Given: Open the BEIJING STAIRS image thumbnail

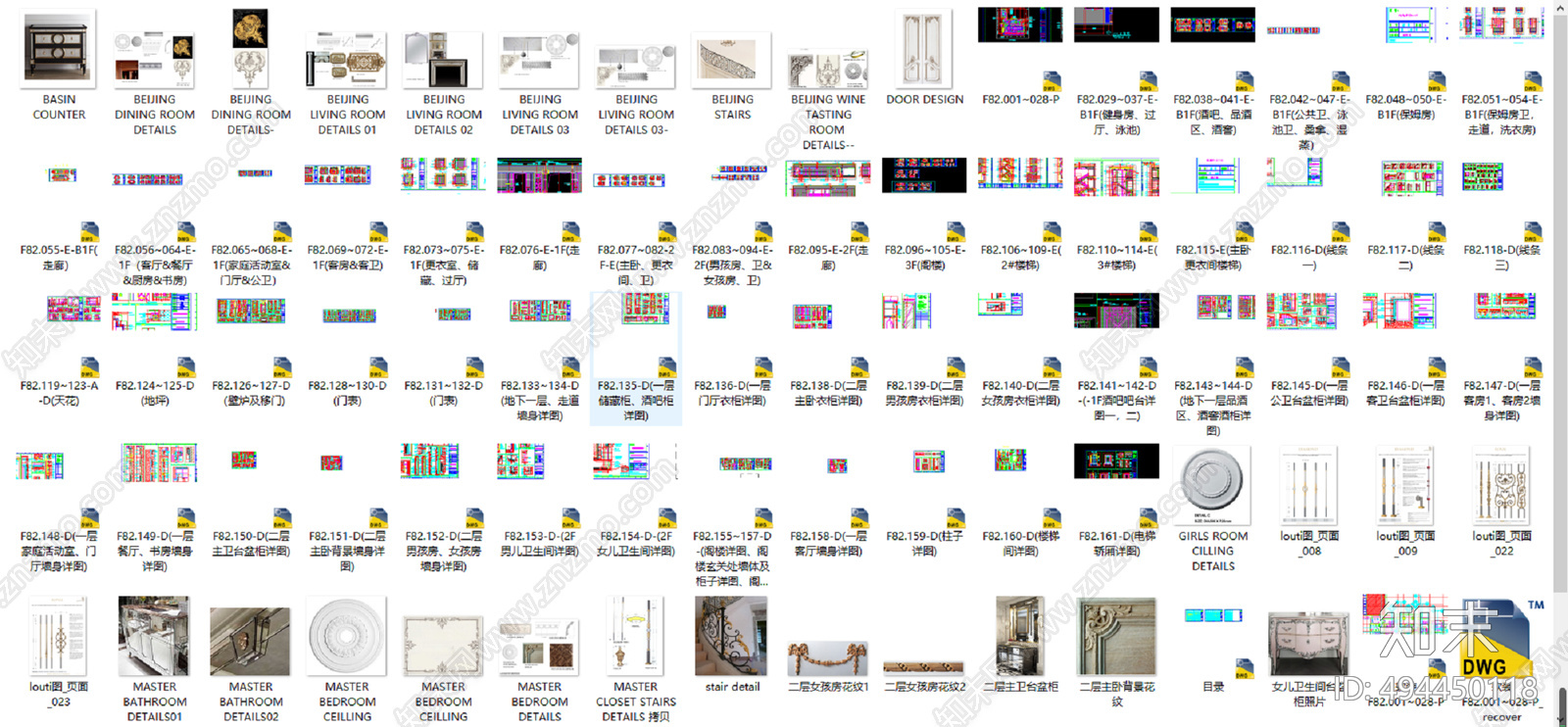Looking at the screenshot, I should coord(732,60).
